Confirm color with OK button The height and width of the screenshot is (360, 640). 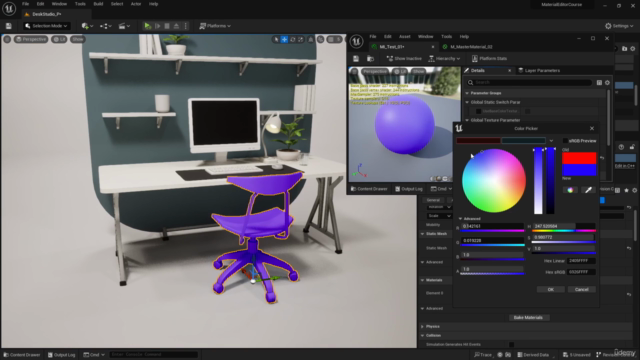click(551, 289)
